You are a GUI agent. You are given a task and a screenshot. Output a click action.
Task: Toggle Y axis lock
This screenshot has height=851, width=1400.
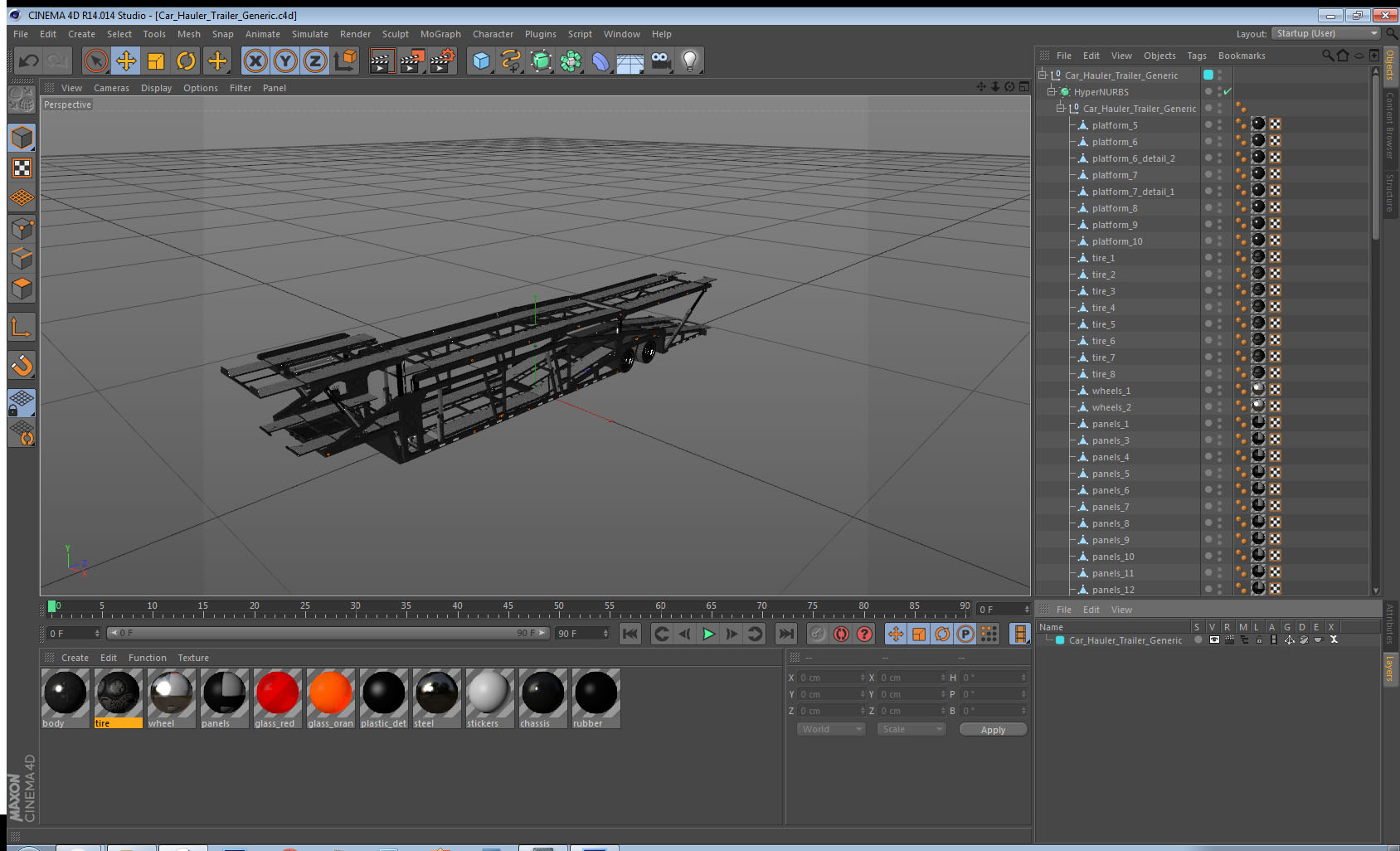coord(285,61)
